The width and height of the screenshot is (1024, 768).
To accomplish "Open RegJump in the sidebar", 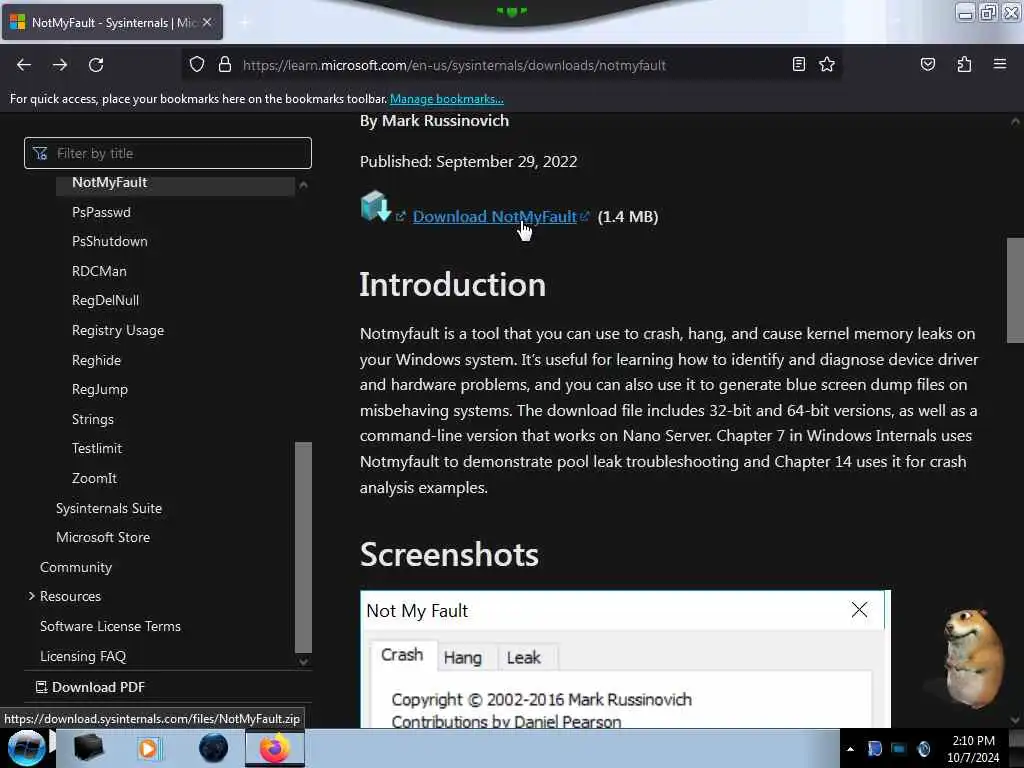I will tap(100, 389).
